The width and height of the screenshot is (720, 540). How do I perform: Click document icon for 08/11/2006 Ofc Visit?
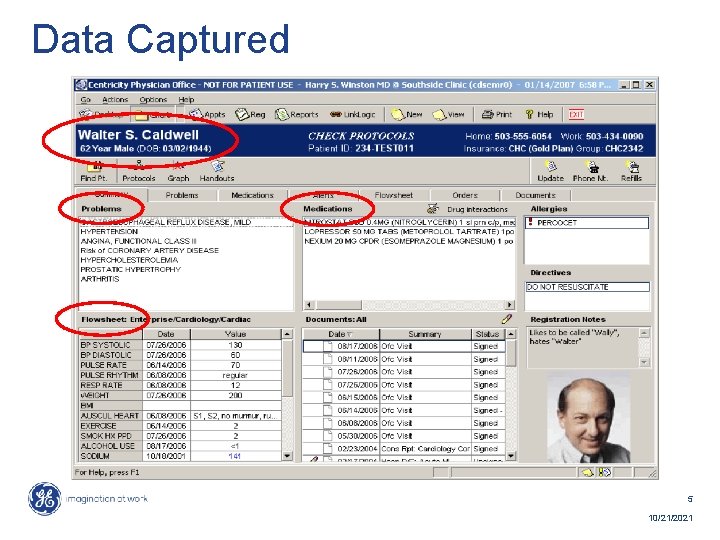coord(328,359)
